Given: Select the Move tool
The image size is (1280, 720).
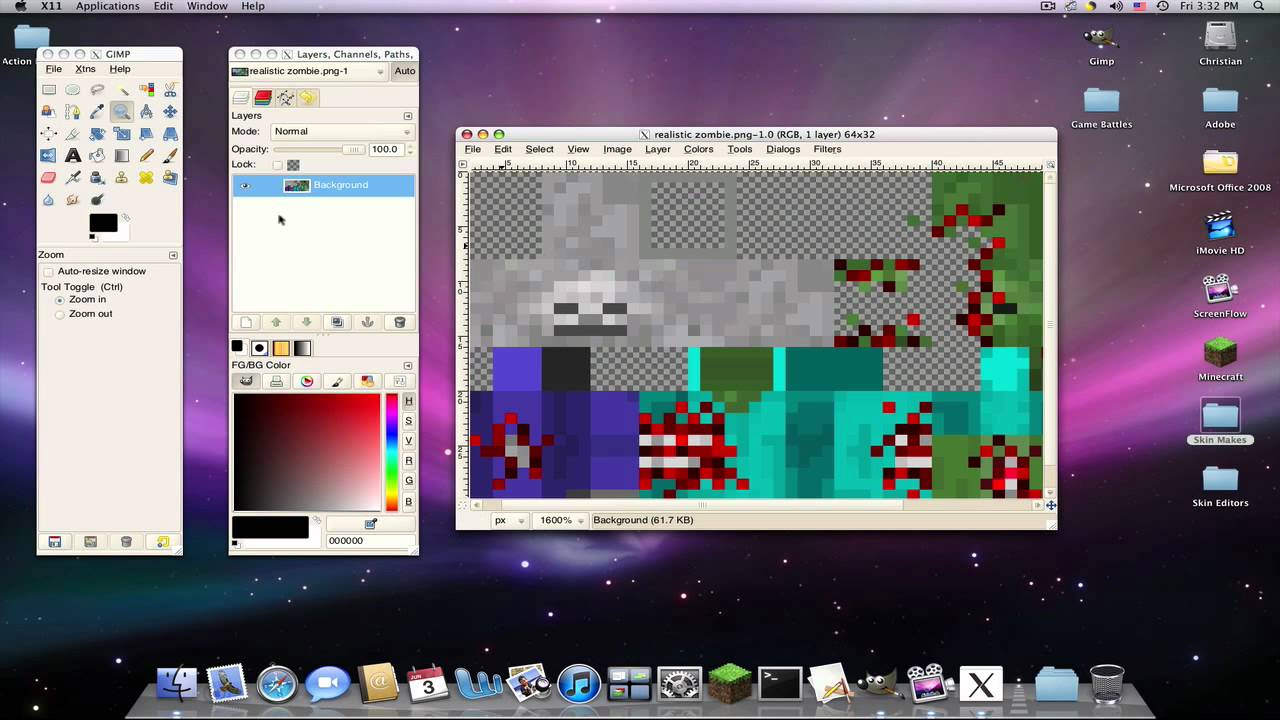Looking at the screenshot, I should point(170,112).
